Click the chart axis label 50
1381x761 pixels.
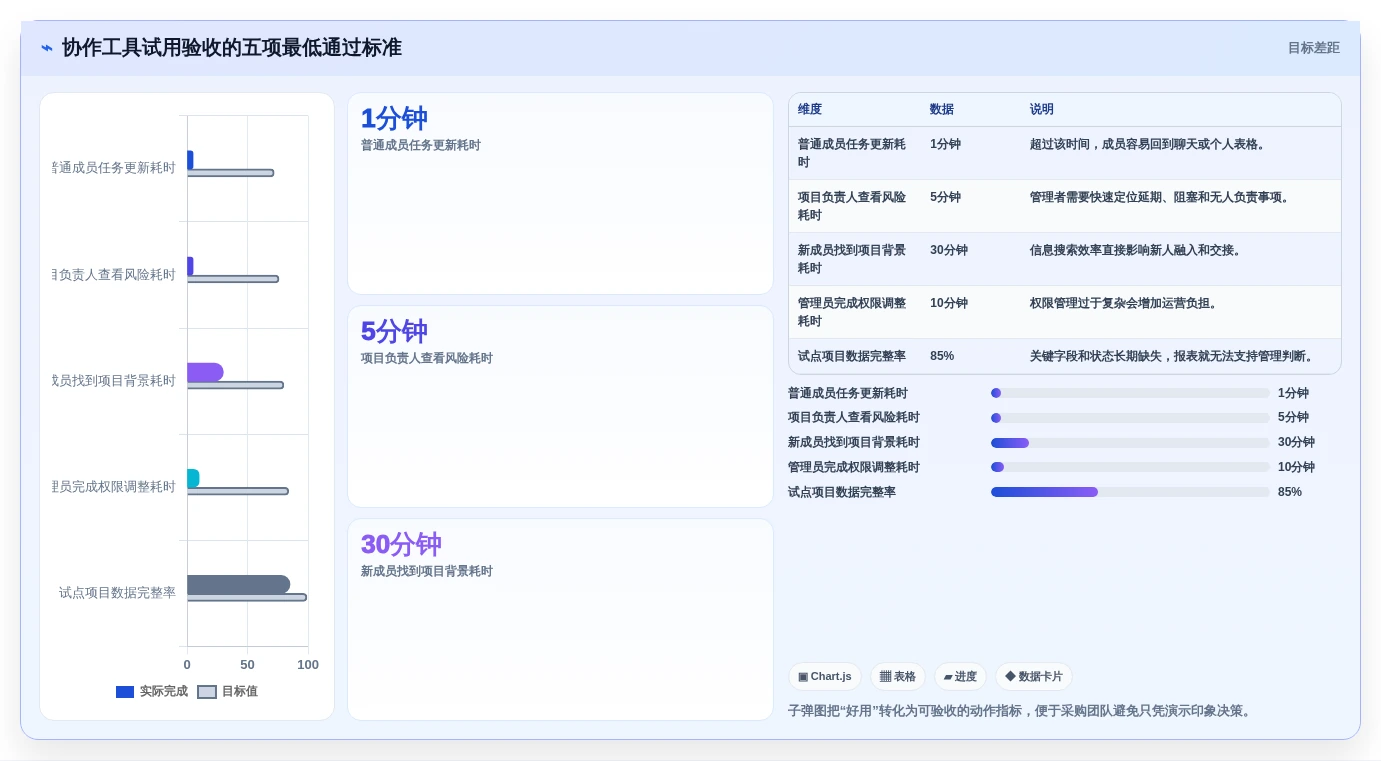(247, 664)
